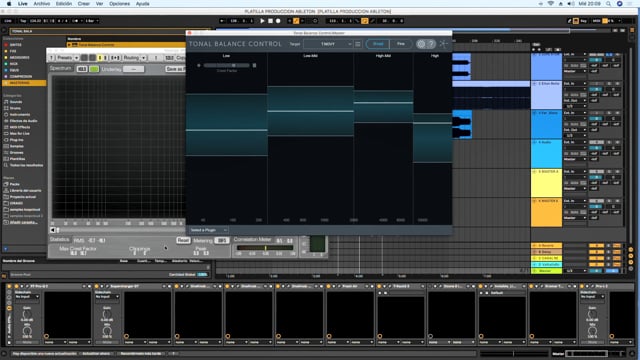Click the hide arrow below the spectrum display
Viewport: 640px width, 360px height.
(52, 230)
